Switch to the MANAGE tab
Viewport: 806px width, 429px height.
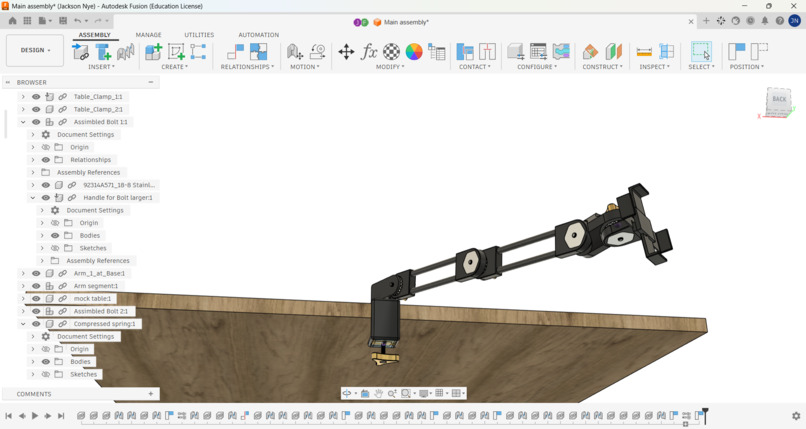coord(149,35)
